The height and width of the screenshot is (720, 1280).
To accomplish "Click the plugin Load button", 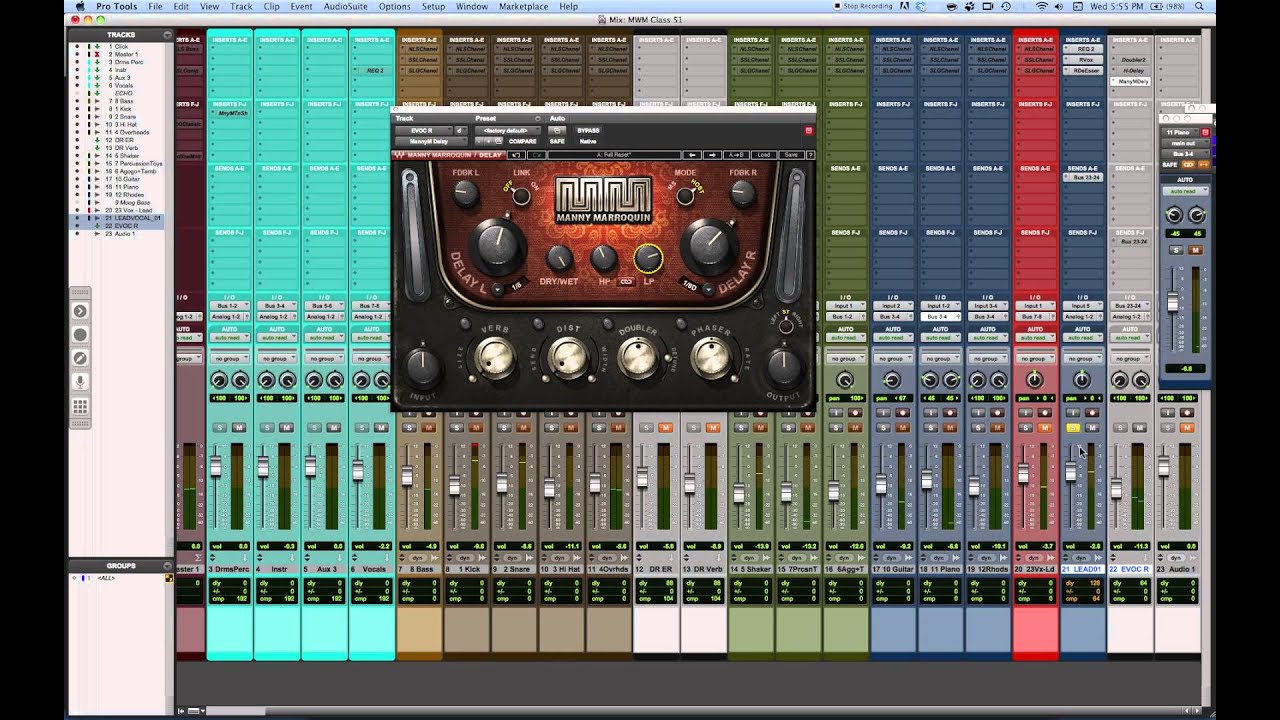I will 763,155.
